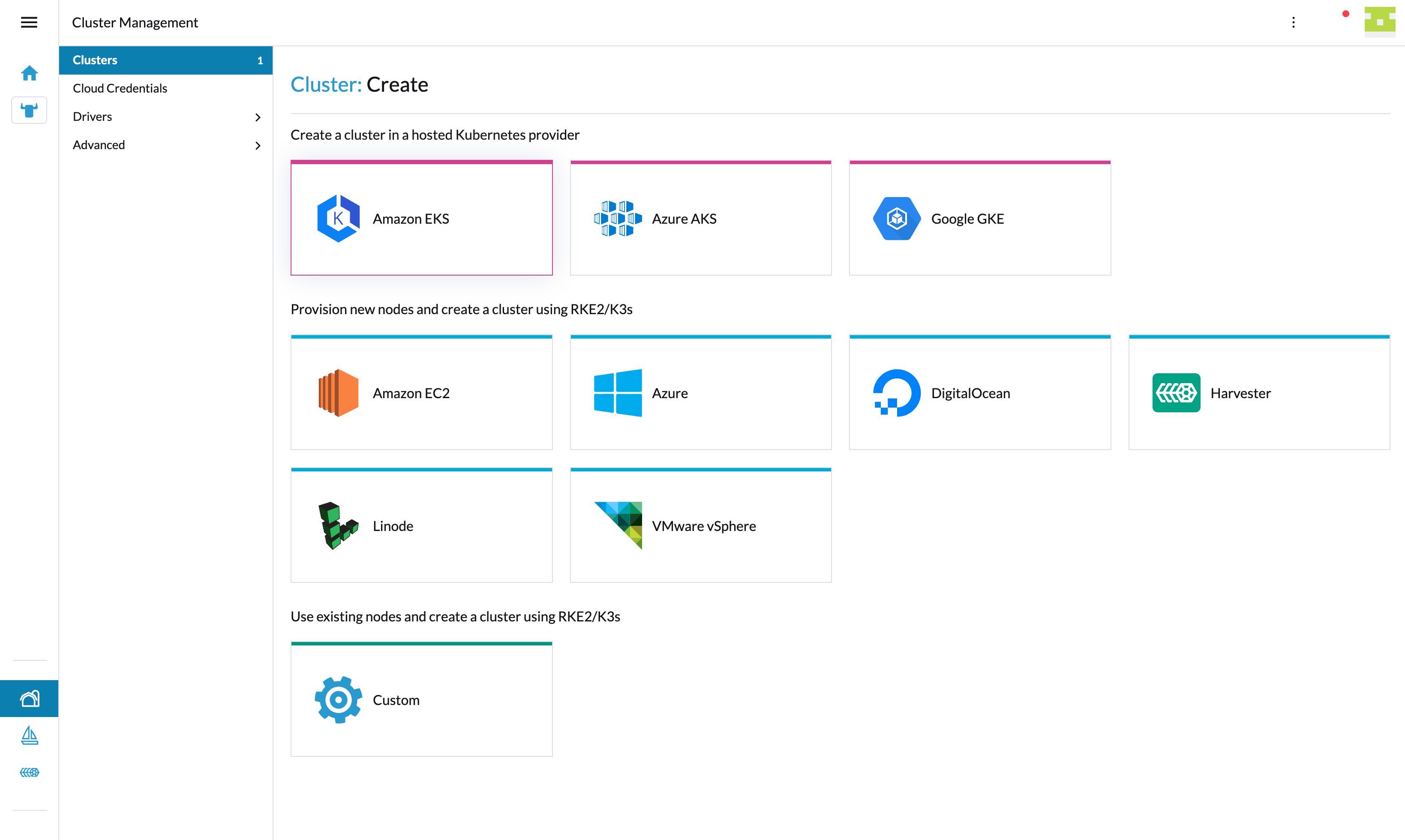Click the red notification dot
This screenshot has width=1405, height=840.
[1345, 14]
